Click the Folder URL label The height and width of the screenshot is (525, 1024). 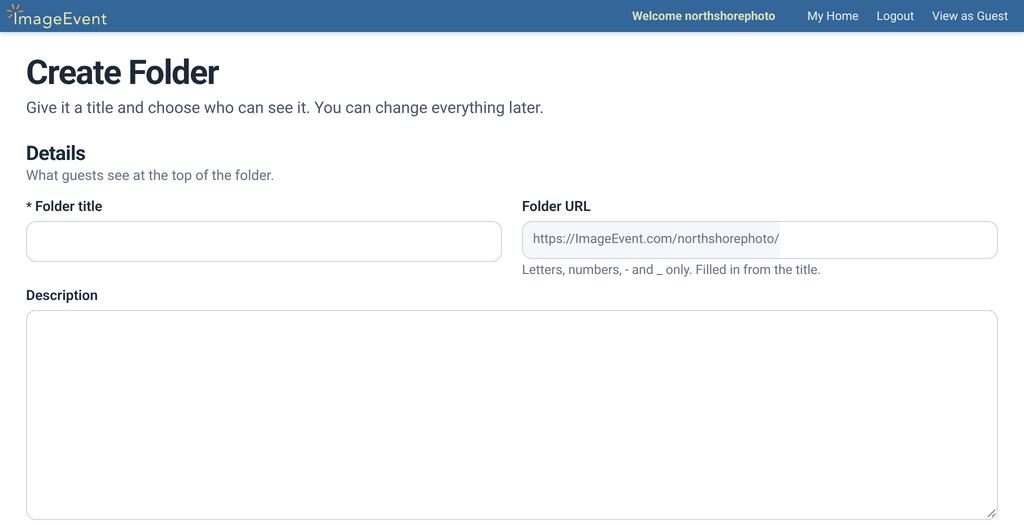coord(556,206)
